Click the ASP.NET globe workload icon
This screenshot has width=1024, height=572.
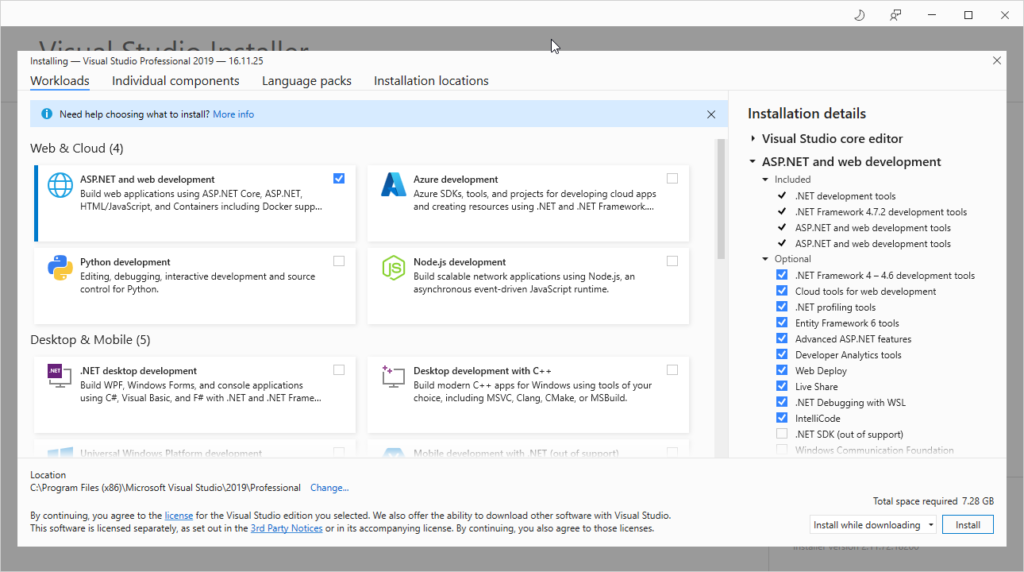pos(59,186)
